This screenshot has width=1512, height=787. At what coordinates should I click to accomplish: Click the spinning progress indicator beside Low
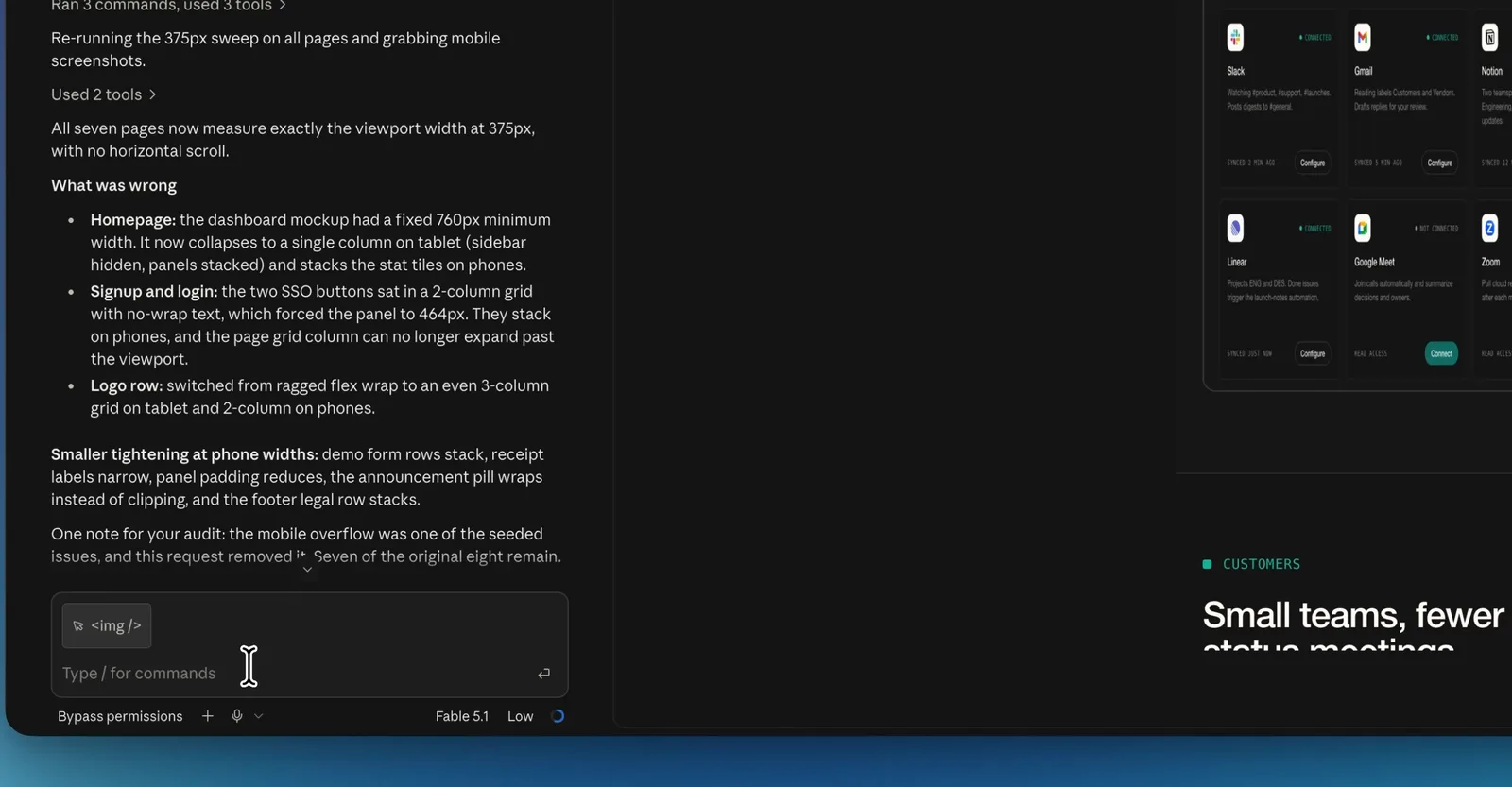pyautogui.click(x=558, y=716)
